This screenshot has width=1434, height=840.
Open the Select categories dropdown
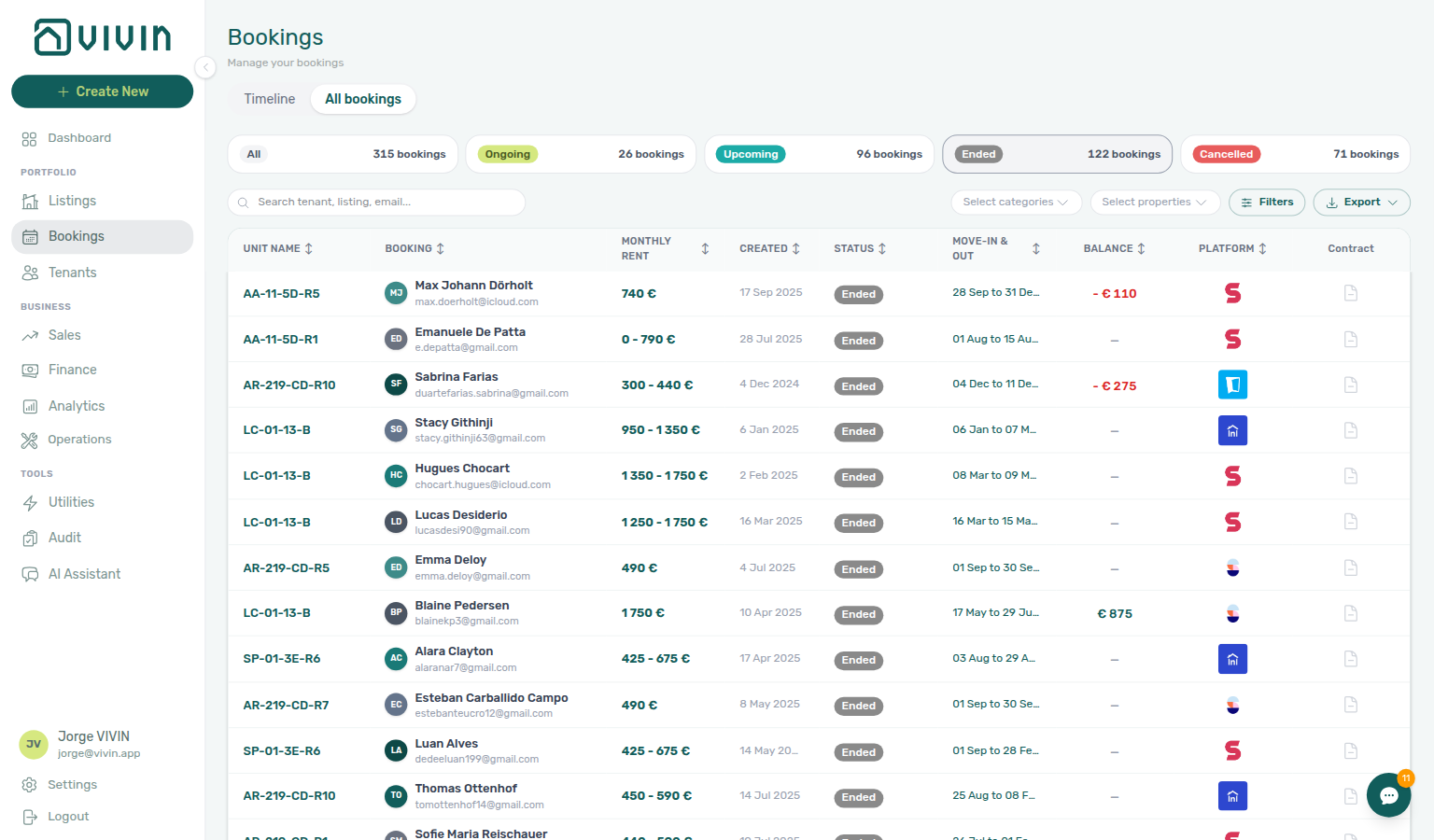(1016, 203)
